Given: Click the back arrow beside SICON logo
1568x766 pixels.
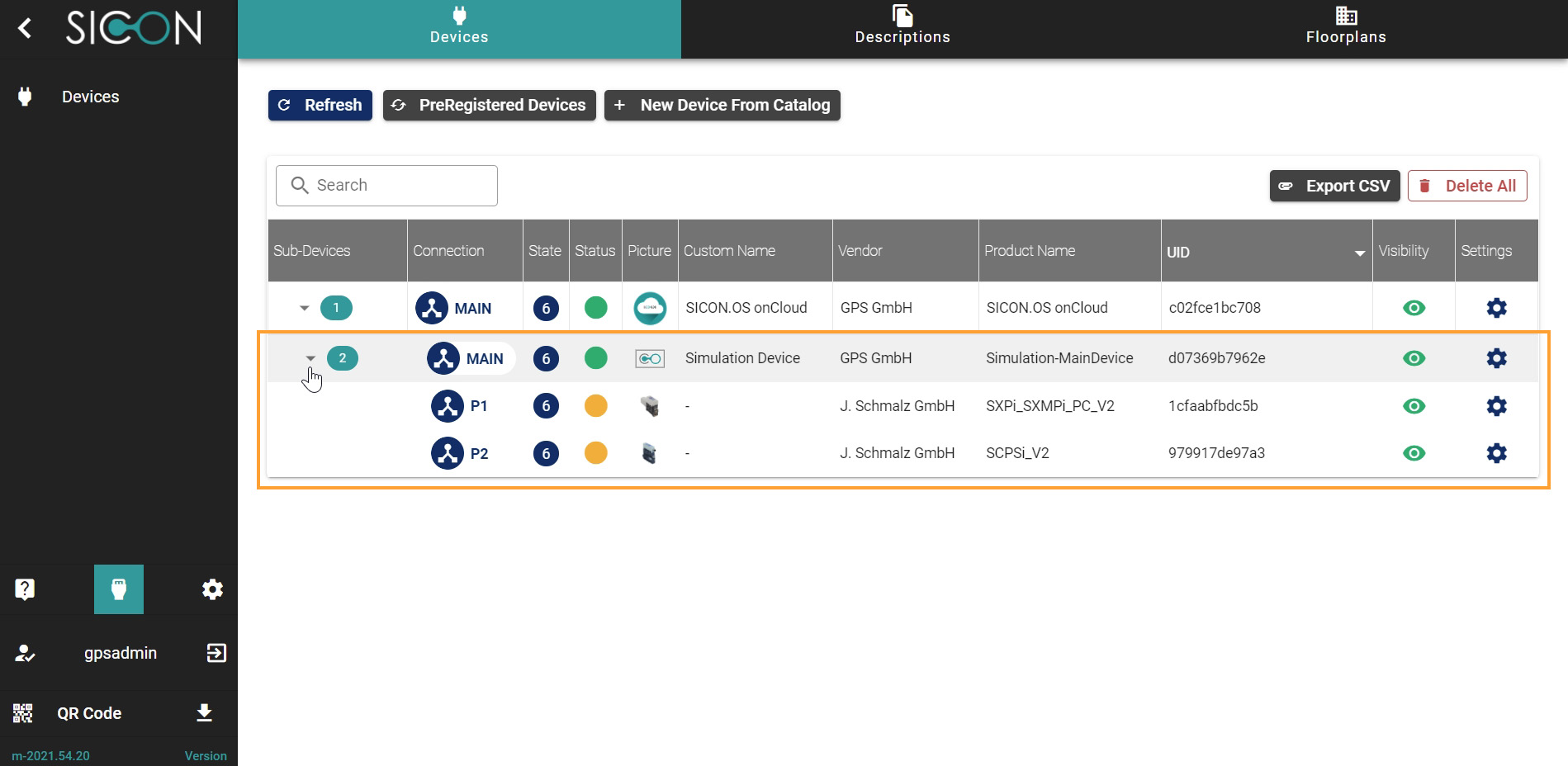Looking at the screenshot, I should [26, 29].
